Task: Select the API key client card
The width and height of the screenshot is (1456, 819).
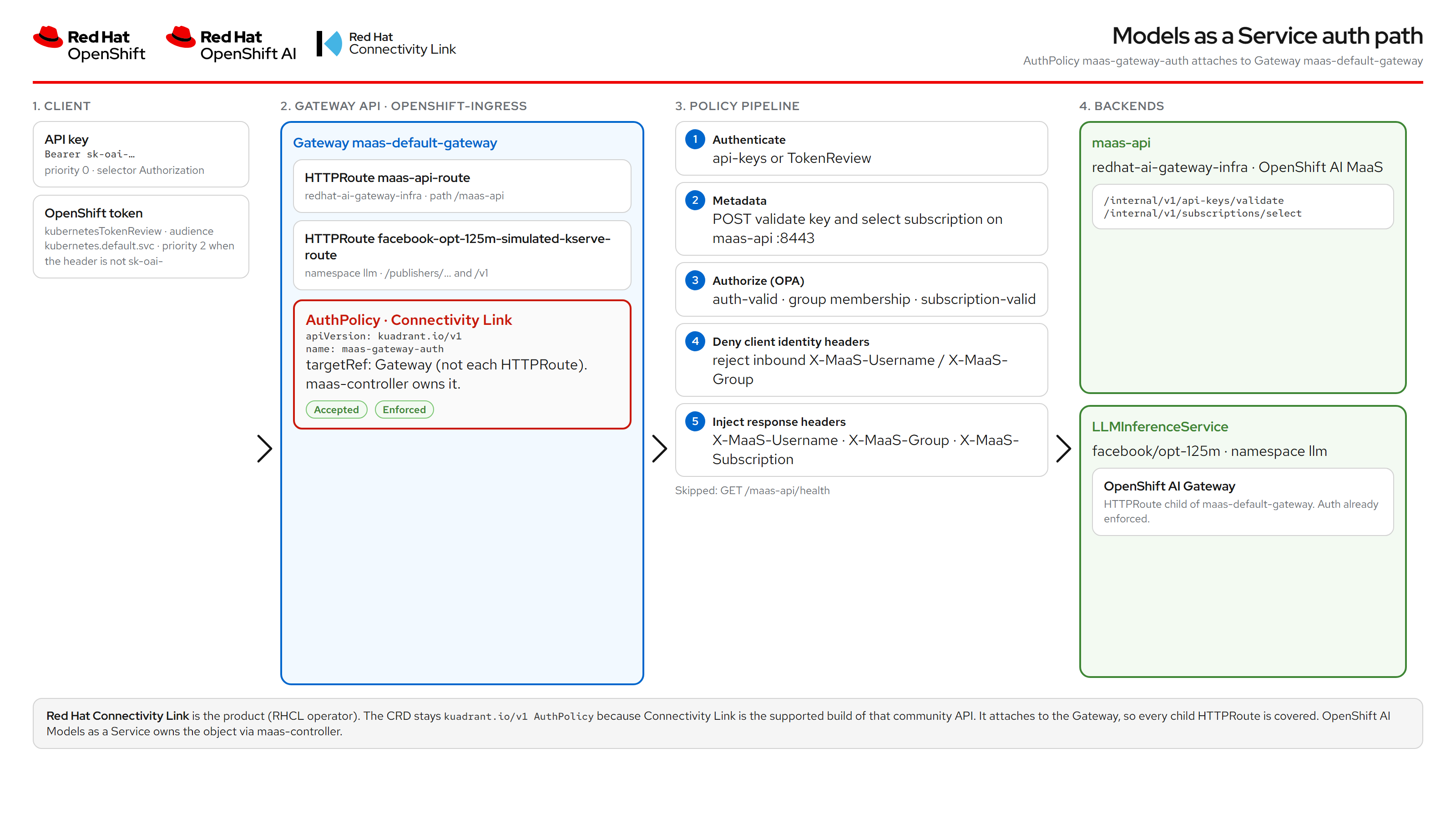Action: (141, 154)
